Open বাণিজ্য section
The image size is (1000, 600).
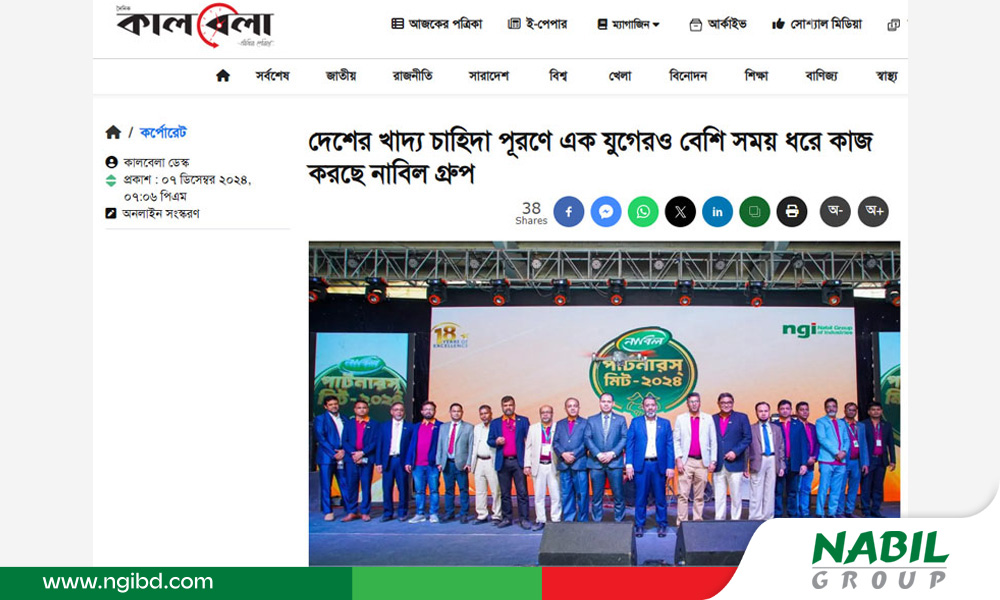click(x=821, y=76)
